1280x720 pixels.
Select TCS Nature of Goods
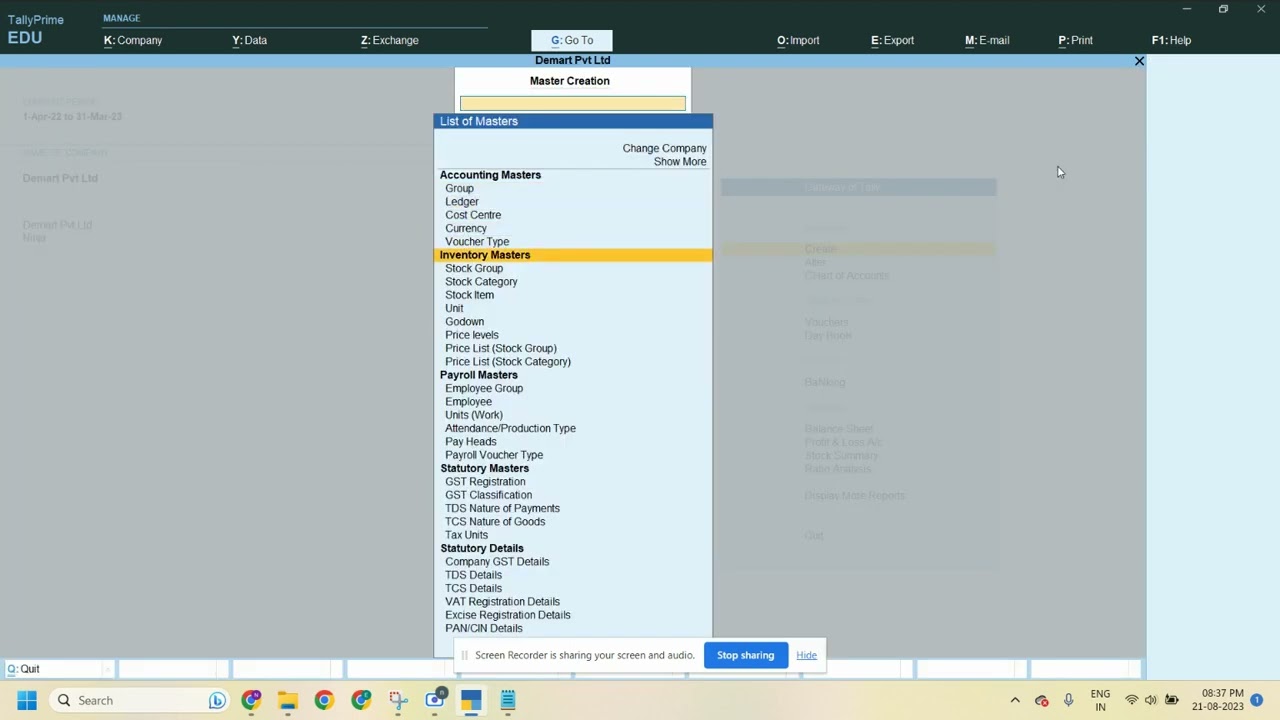pos(495,522)
